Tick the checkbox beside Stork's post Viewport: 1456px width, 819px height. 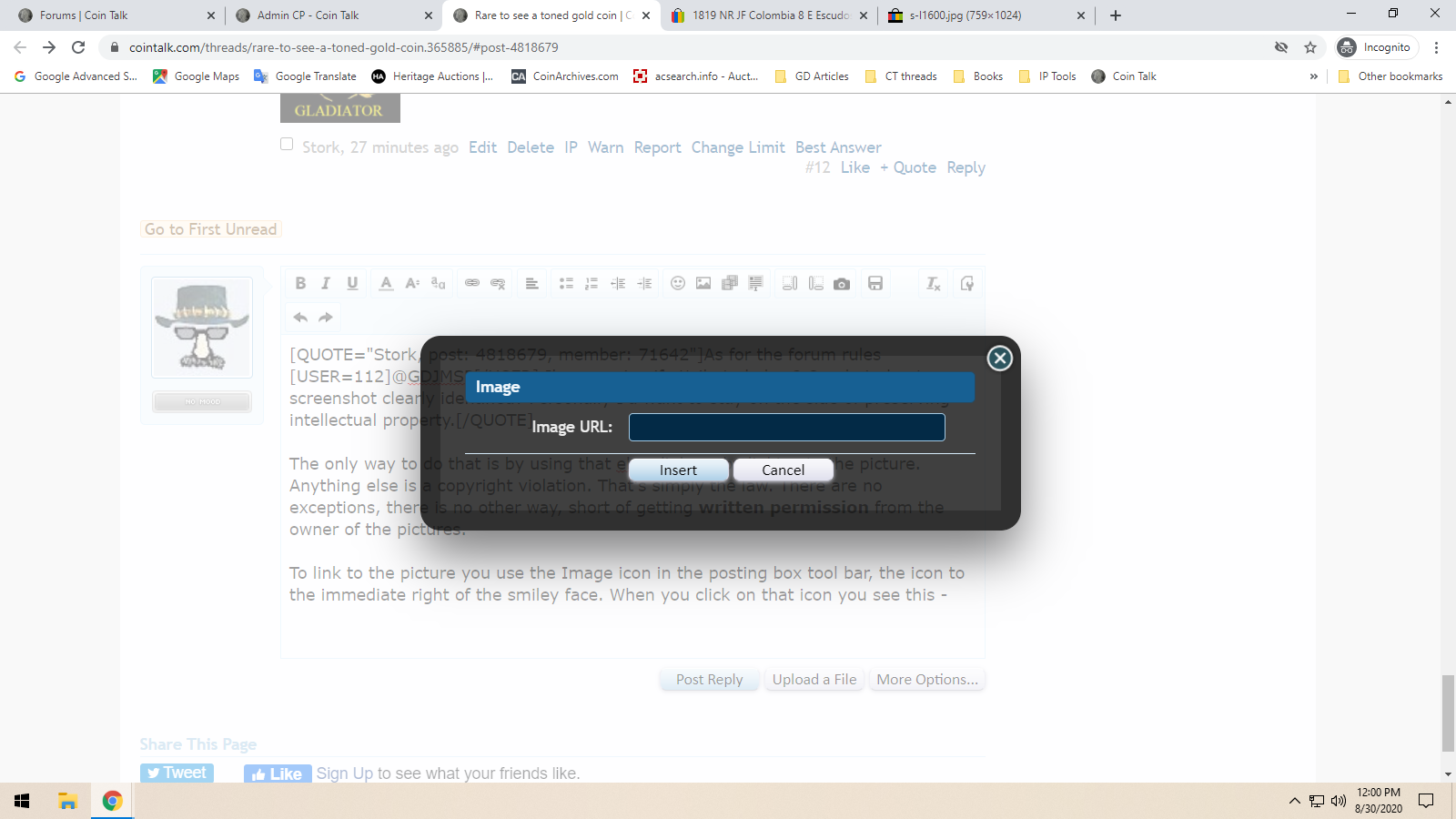287,144
